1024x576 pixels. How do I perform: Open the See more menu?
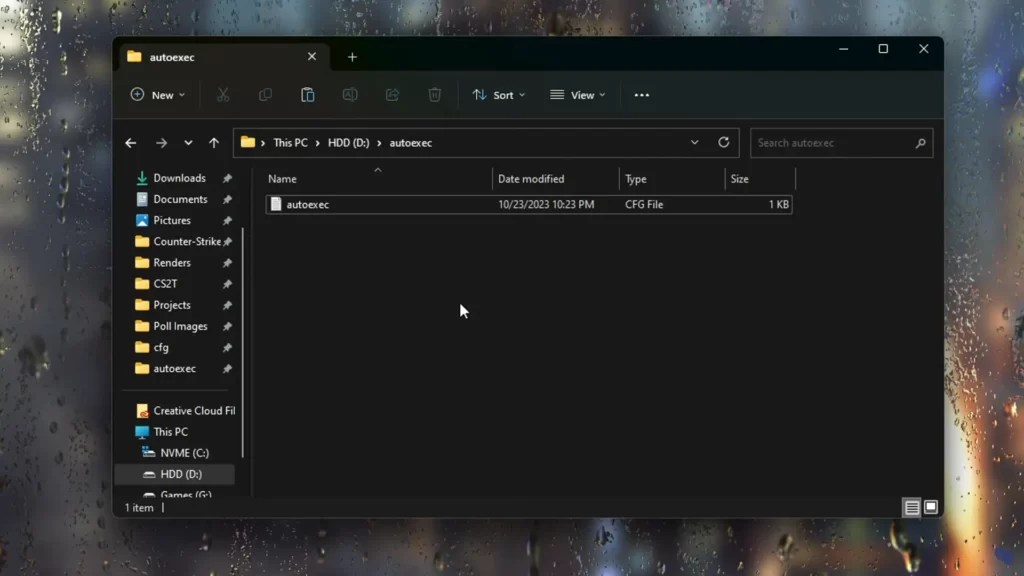point(641,95)
